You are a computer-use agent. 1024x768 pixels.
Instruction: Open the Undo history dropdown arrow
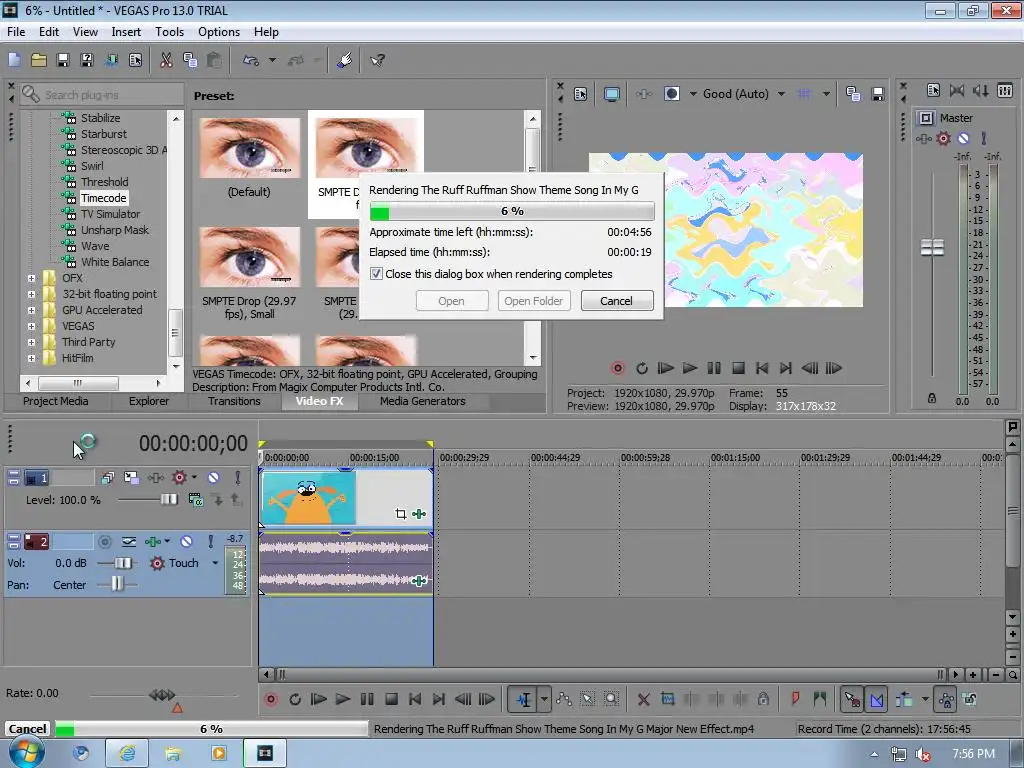(x=272, y=61)
